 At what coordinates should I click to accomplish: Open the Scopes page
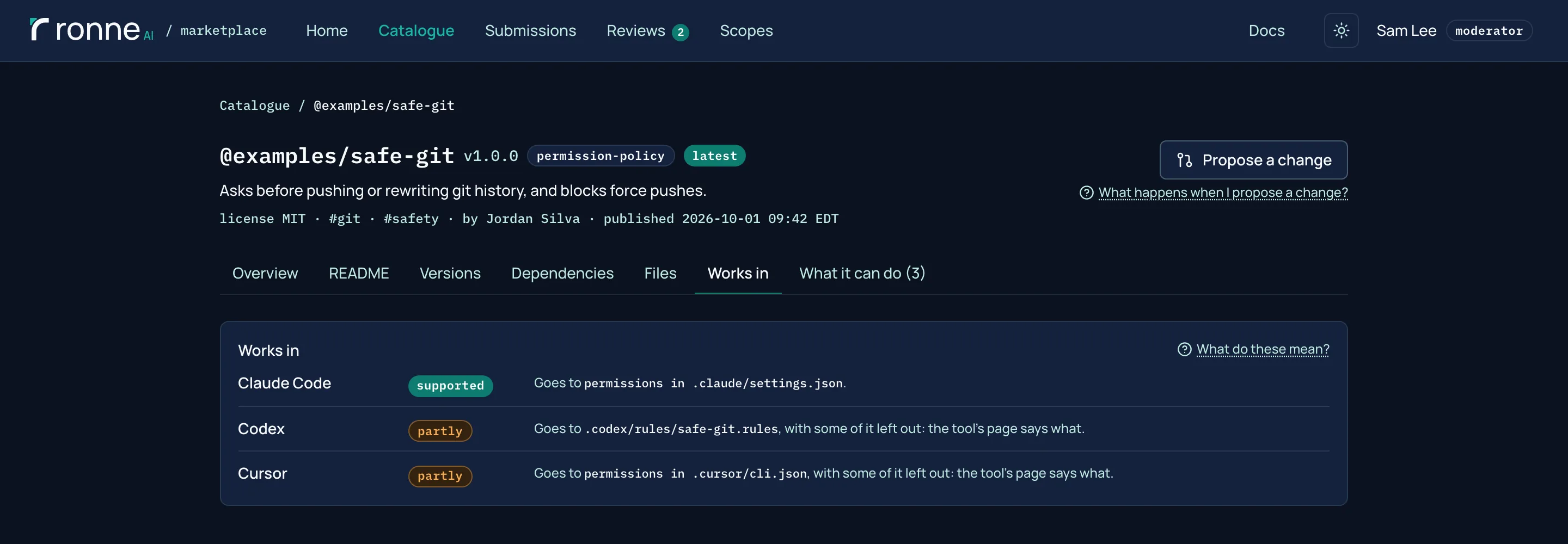[x=746, y=30]
